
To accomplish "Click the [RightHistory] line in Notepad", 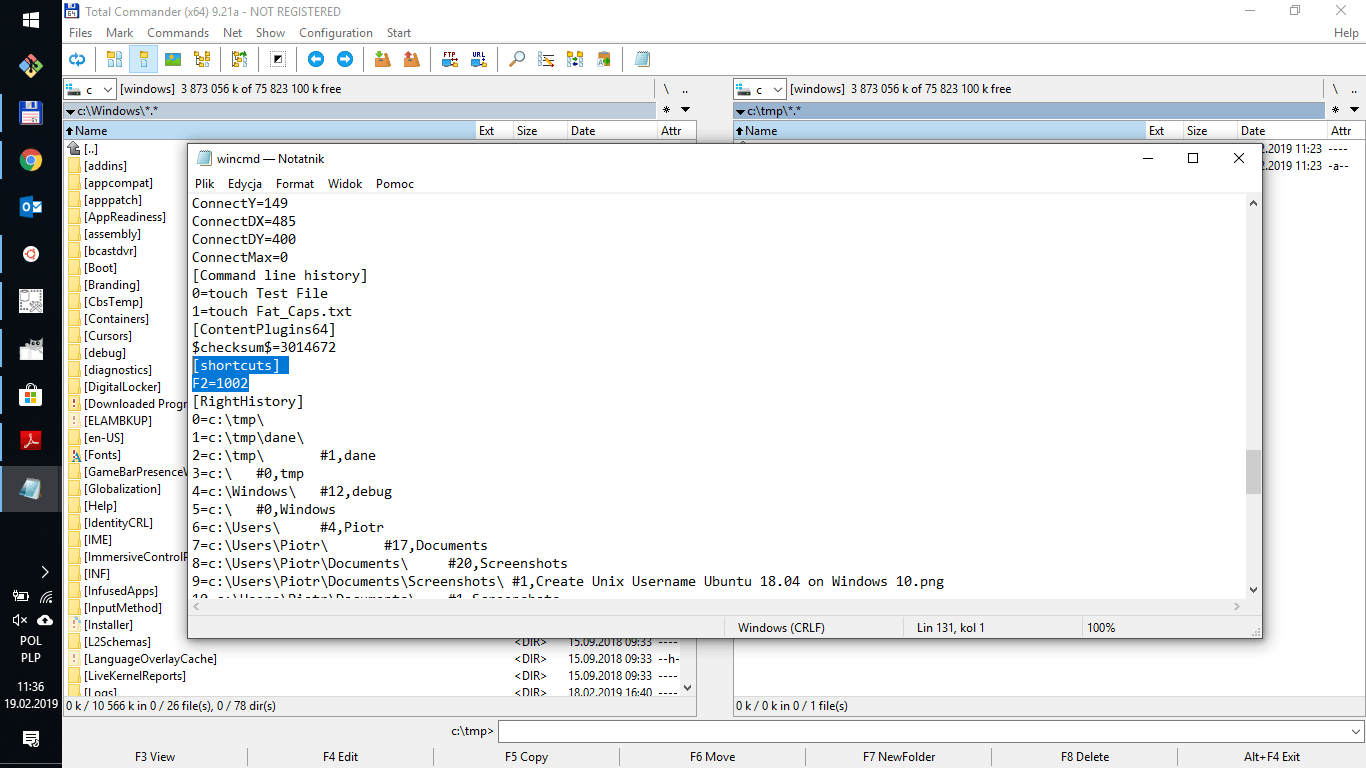I will click(248, 401).
